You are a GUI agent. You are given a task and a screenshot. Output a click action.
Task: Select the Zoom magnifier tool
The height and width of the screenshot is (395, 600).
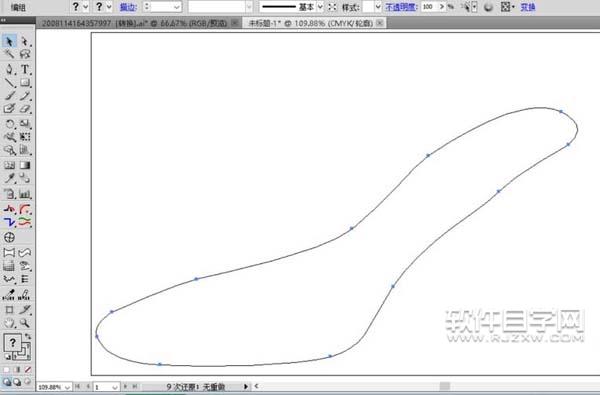[x=25, y=323]
